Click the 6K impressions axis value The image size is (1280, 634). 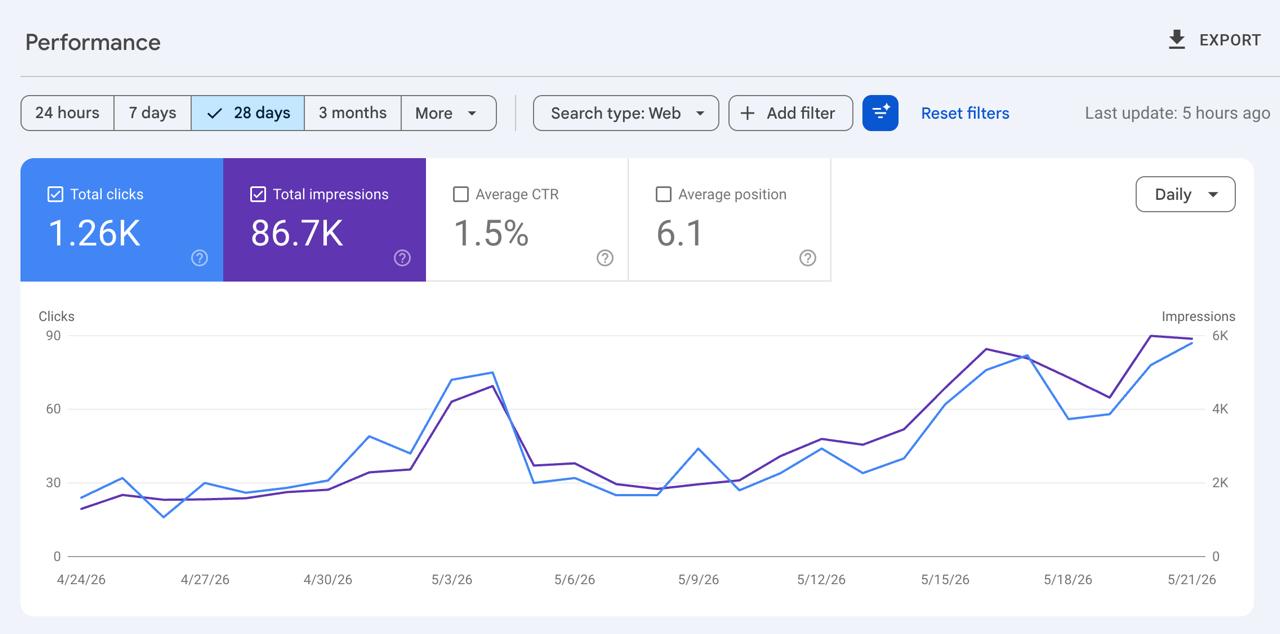point(1220,336)
